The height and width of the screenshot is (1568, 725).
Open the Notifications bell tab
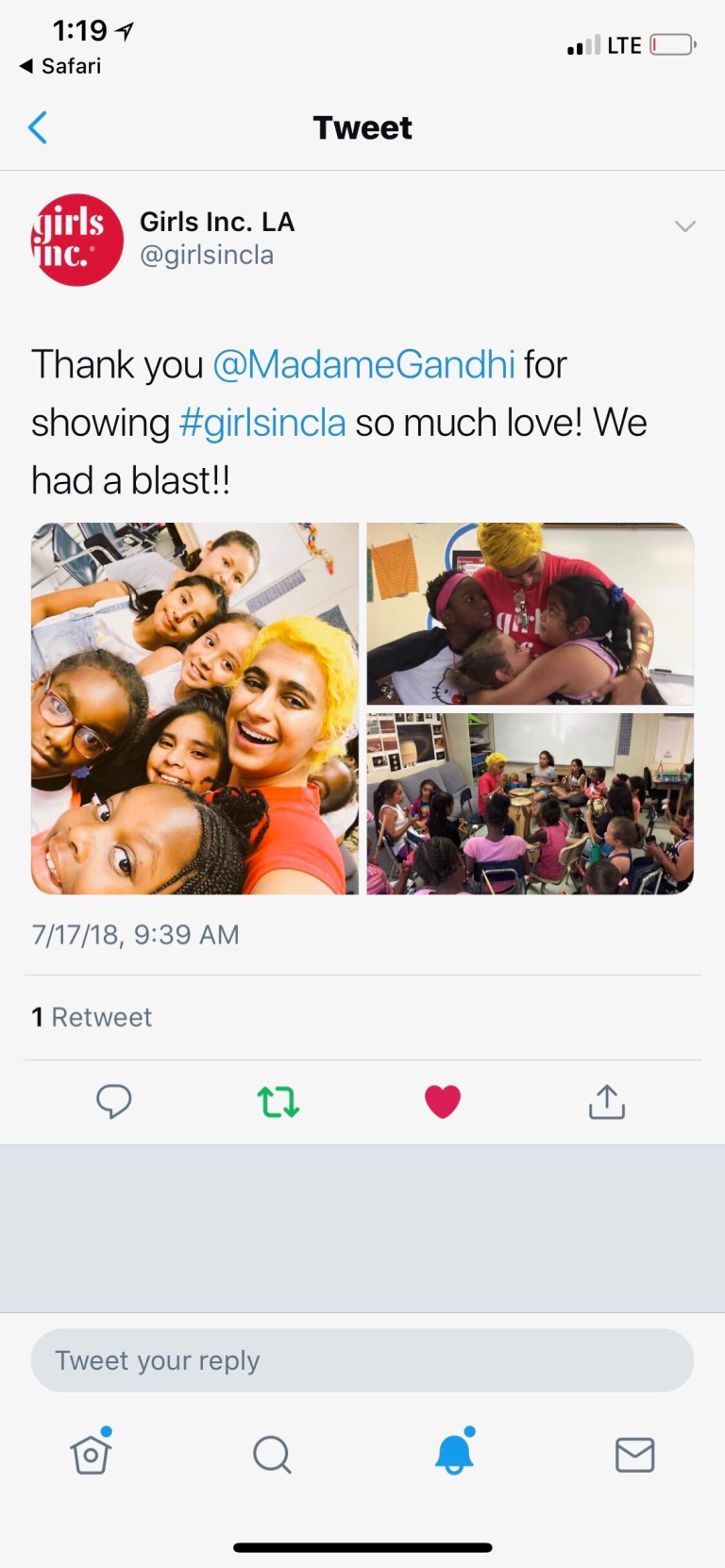point(454,1451)
